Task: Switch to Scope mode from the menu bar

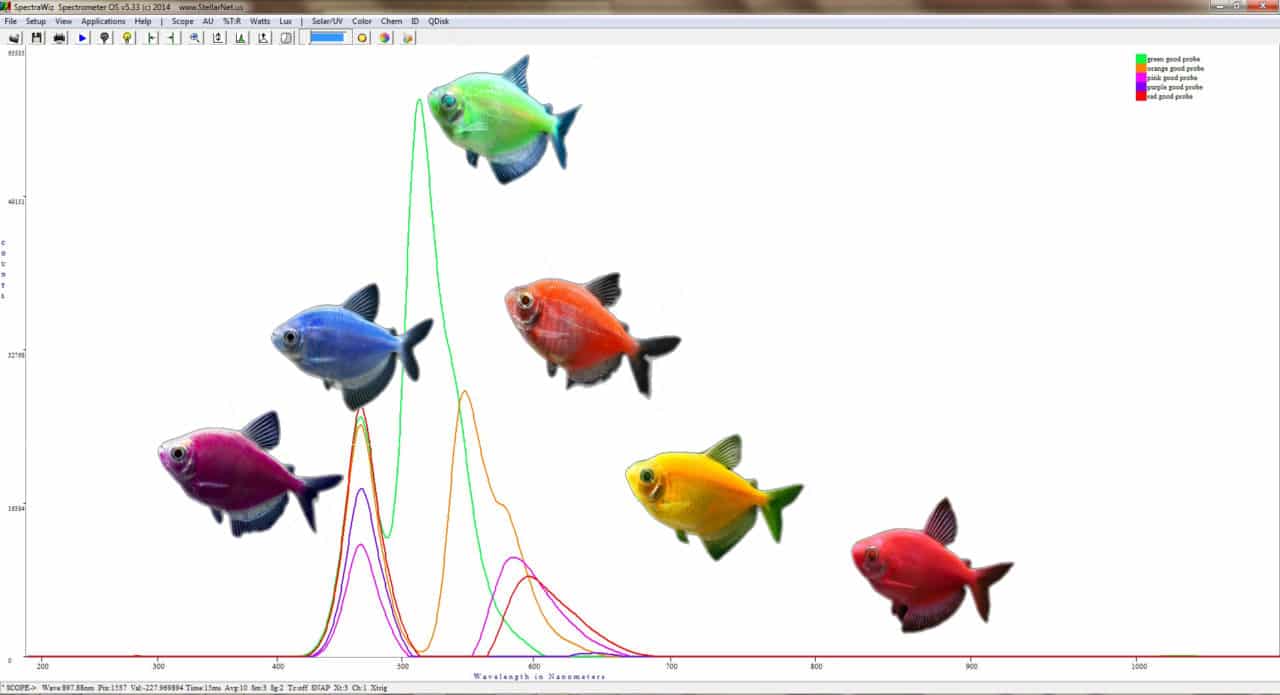Action: tap(182, 20)
